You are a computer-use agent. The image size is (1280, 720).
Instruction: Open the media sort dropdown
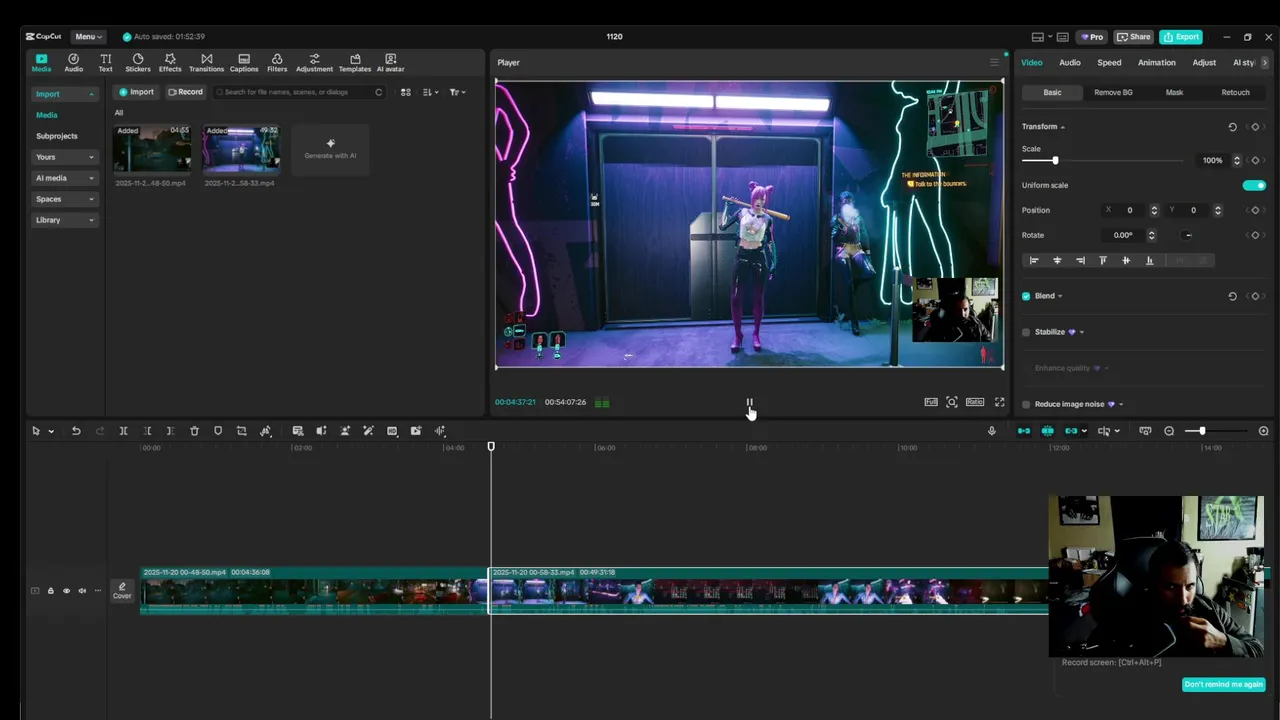tap(430, 92)
